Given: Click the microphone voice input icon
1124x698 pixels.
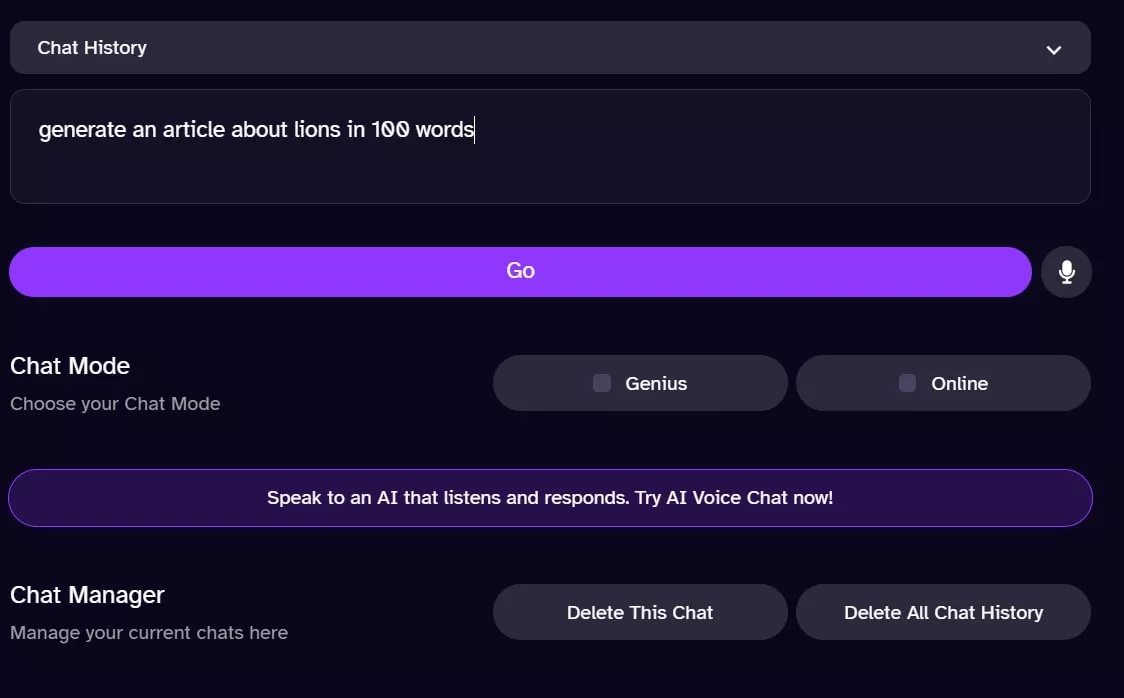Looking at the screenshot, I should point(1066,272).
